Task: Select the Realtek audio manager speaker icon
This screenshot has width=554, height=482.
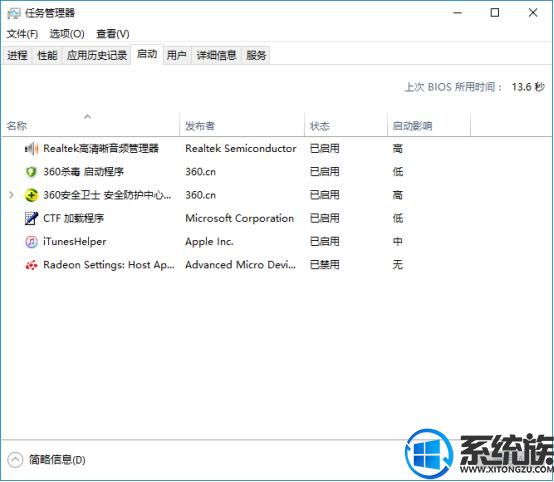Action: coord(31,149)
